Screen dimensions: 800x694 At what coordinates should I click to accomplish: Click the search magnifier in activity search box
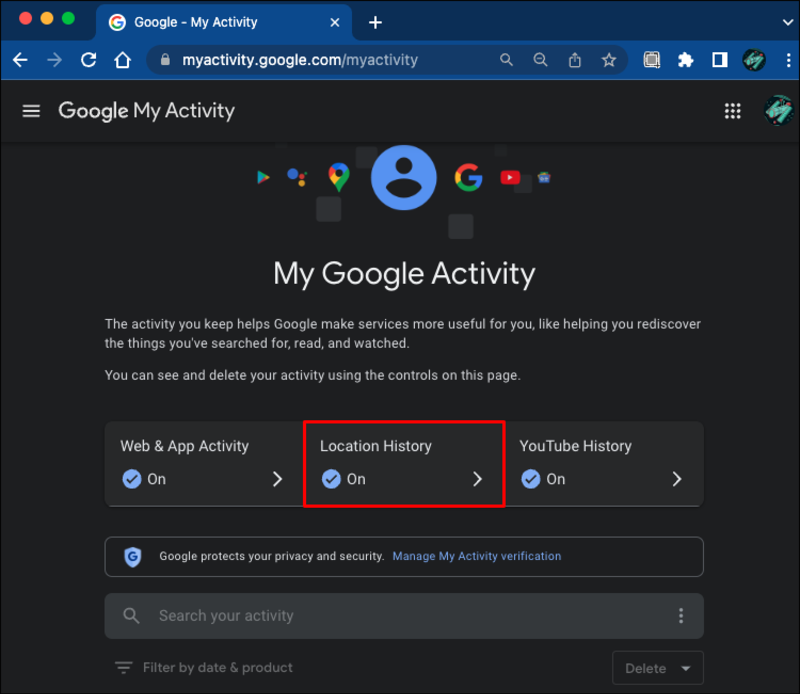tap(131, 615)
